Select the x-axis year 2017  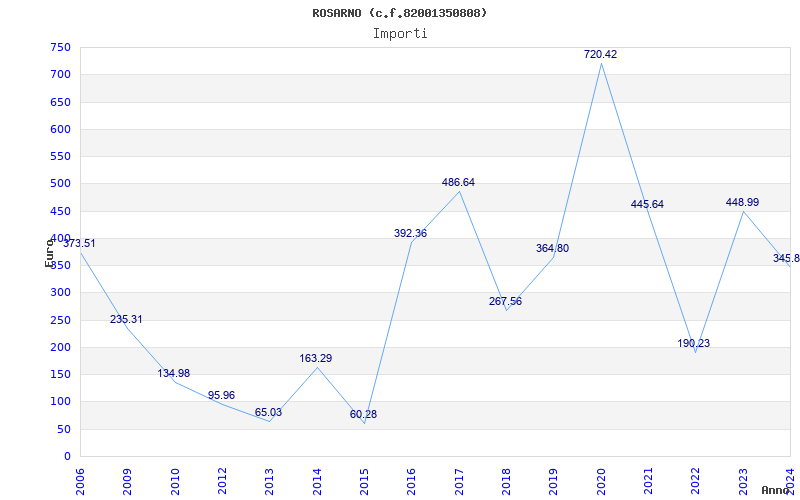click(459, 482)
